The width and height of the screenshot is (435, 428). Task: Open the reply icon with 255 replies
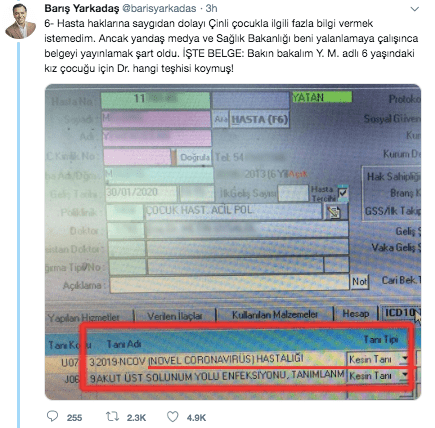[52, 416]
